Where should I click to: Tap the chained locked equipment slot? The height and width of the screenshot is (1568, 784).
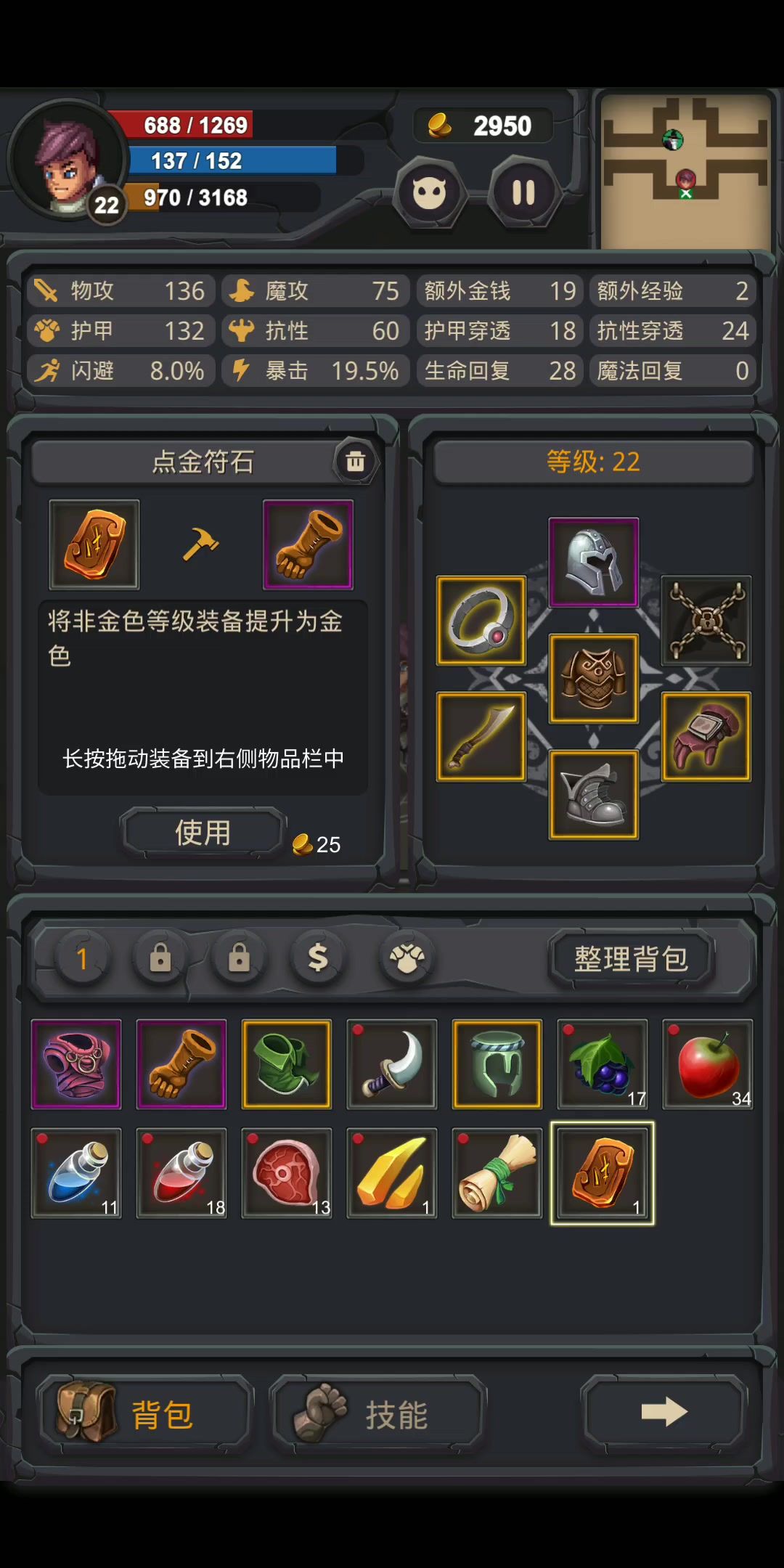706,621
